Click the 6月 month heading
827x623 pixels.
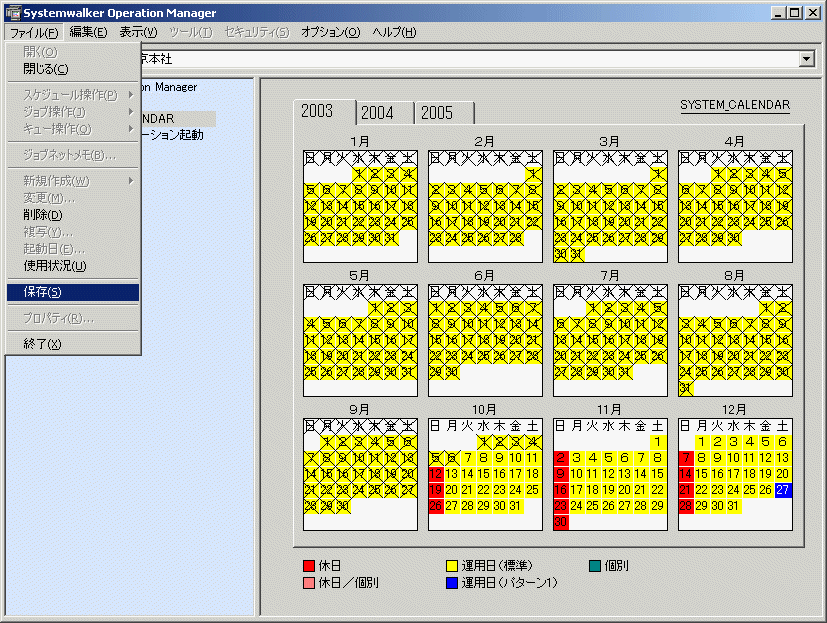(x=484, y=276)
